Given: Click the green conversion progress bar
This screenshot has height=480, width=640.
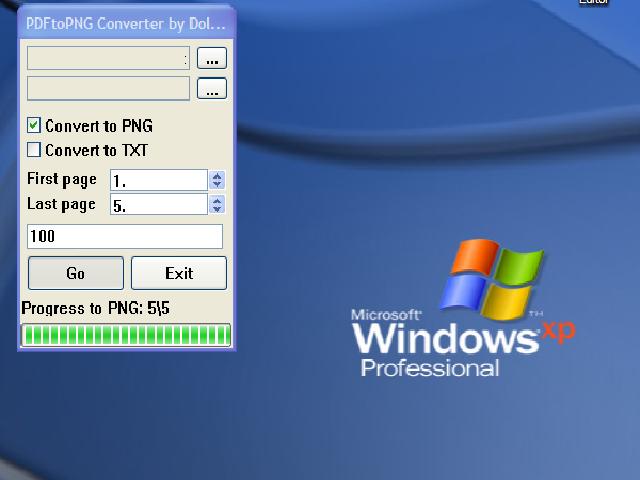Looking at the screenshot, I should (126, 335).
